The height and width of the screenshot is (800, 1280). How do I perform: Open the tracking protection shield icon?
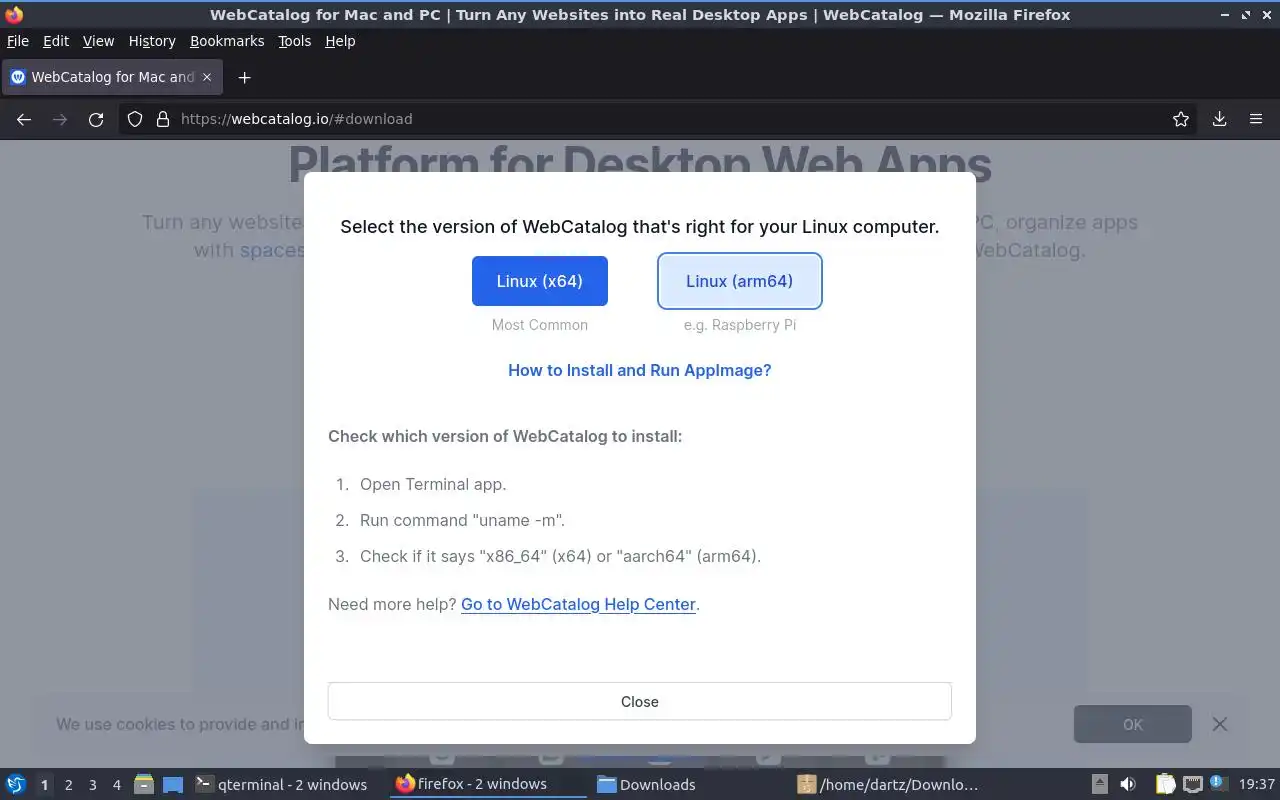coord(135,119)
